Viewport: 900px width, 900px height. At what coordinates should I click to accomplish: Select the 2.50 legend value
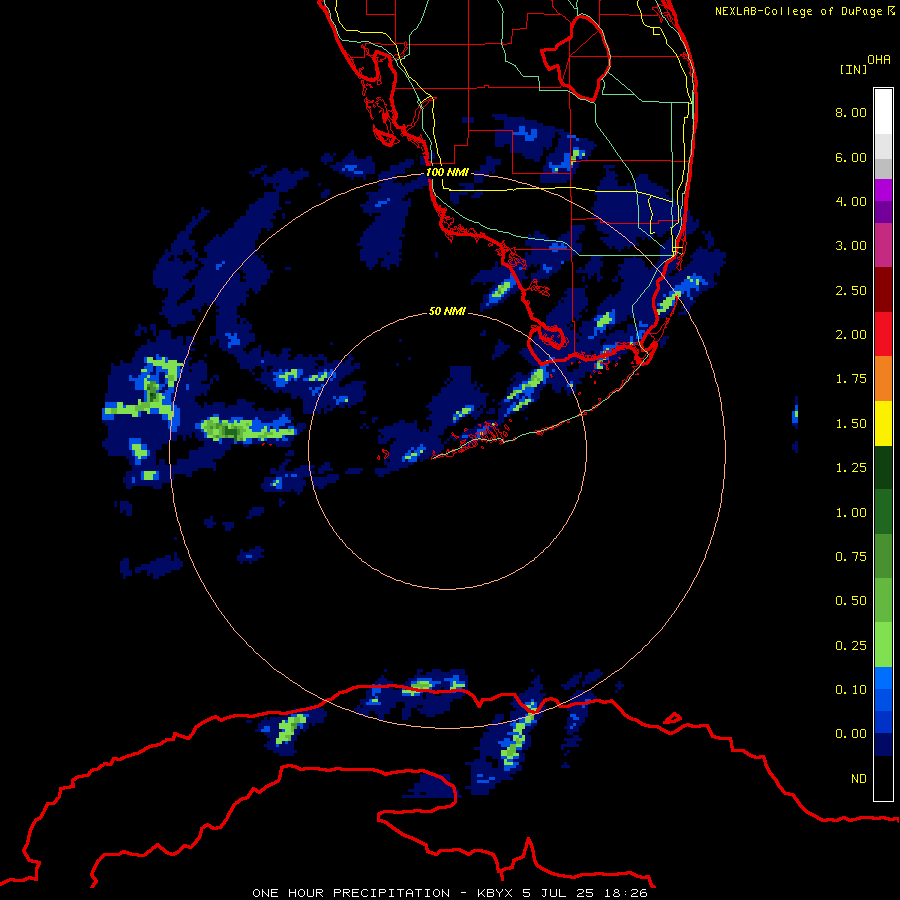tap(851, 290)
